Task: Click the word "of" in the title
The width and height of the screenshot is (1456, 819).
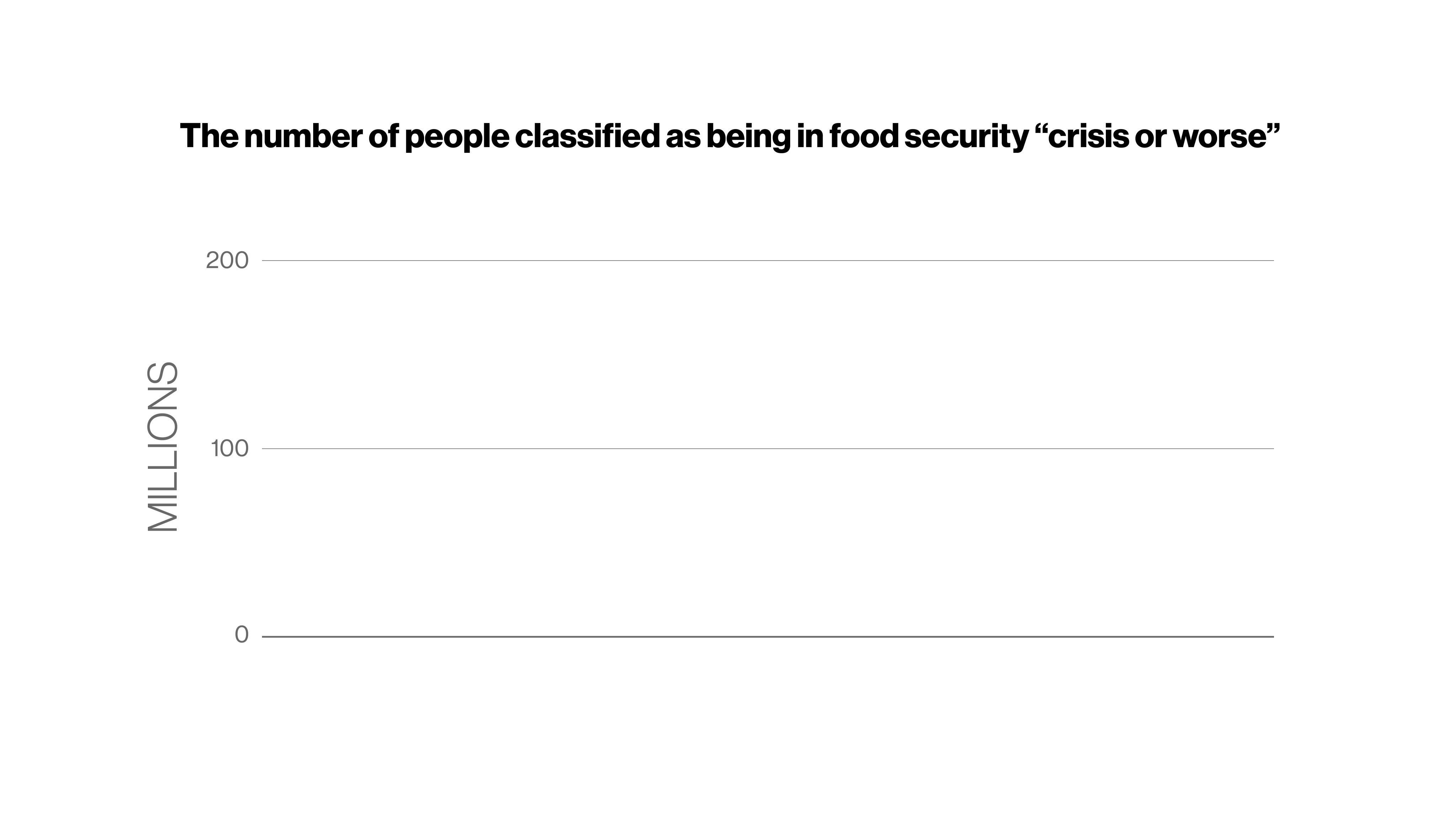Action: click(x=383, y=136)
